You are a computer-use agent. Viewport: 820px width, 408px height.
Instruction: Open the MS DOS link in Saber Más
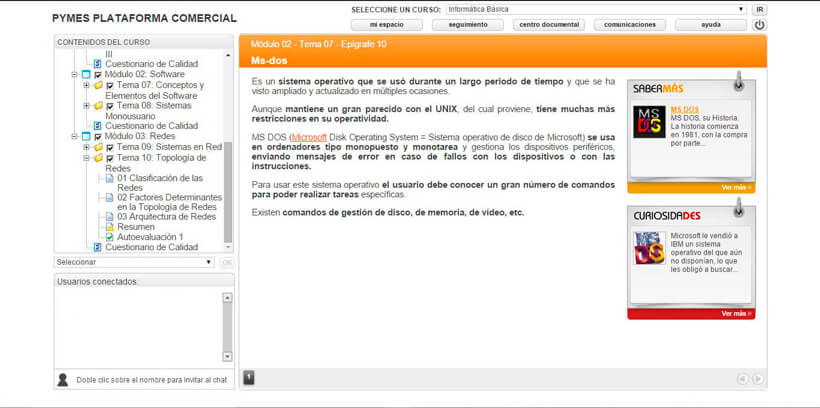pyautogui.click(x=685, y=110)
